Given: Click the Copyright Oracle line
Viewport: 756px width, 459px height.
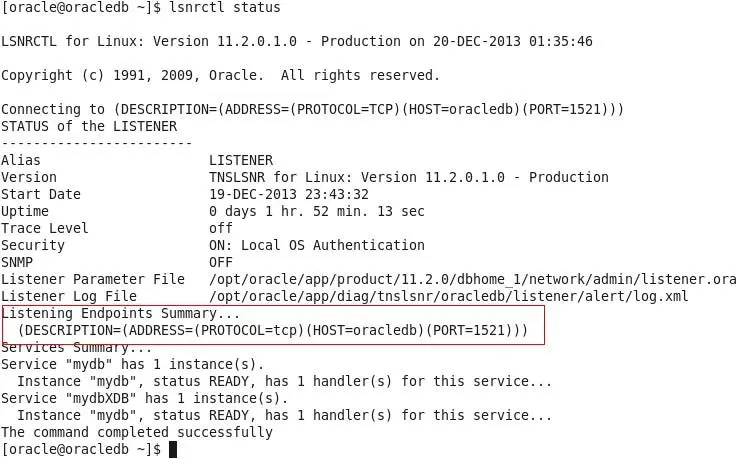Looking at the screenshot, I should [x=220, y=75].
